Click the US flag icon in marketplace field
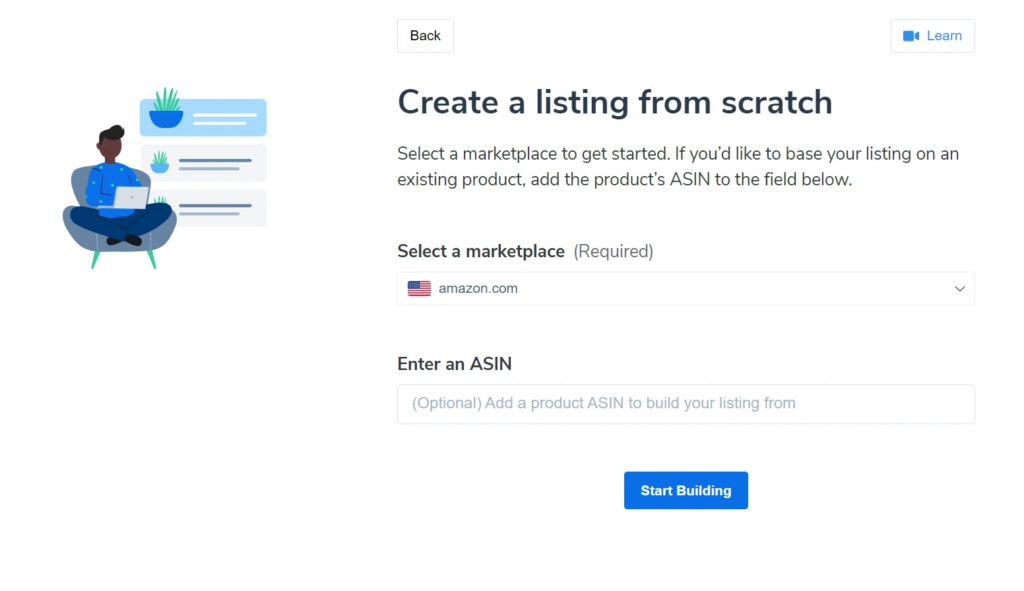Viewport: 1024px width, 591px height. pyautogui.click(x=418, y=288)
